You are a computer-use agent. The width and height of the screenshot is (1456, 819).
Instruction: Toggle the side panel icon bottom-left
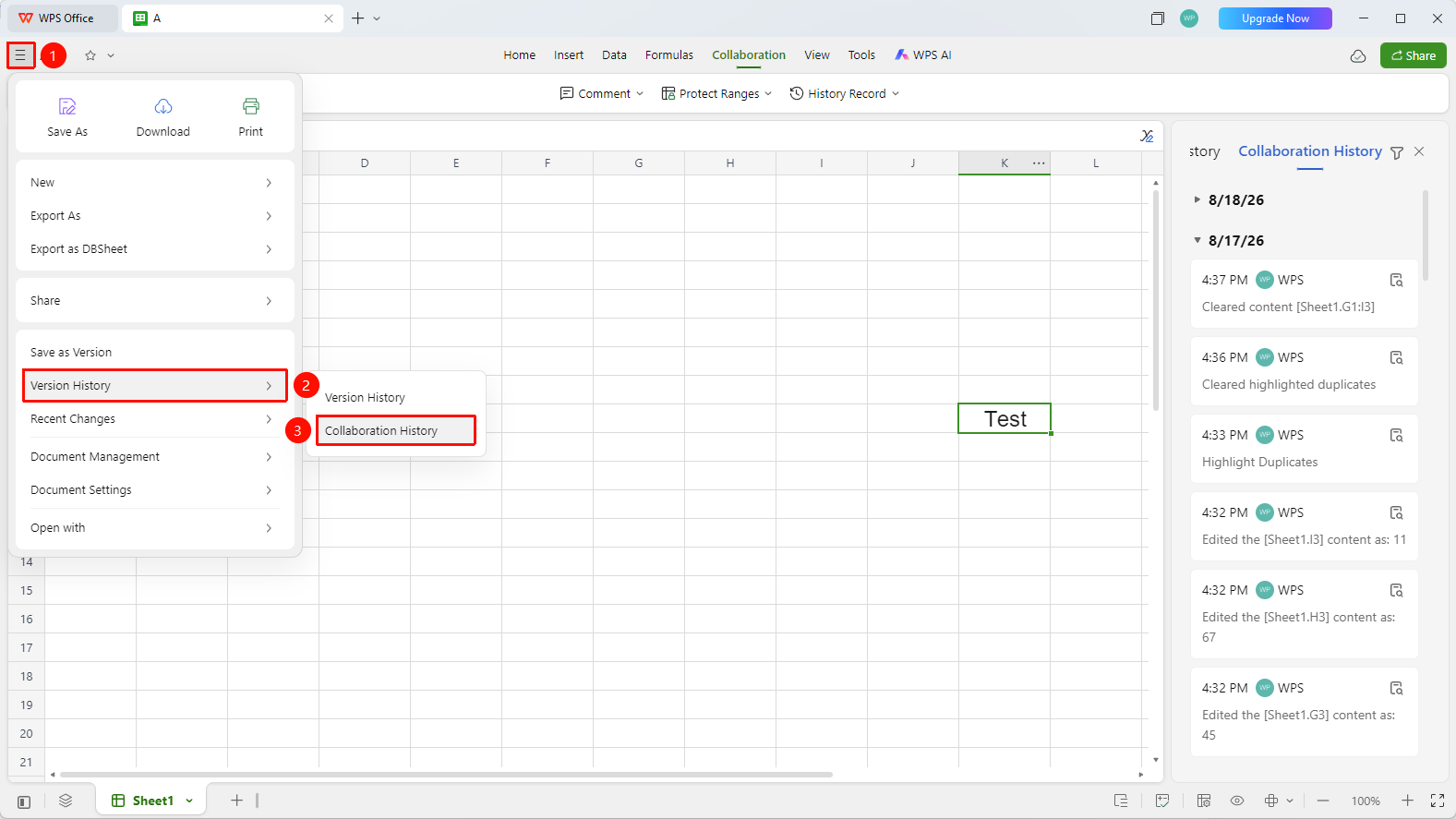click(x=24, y=801)
